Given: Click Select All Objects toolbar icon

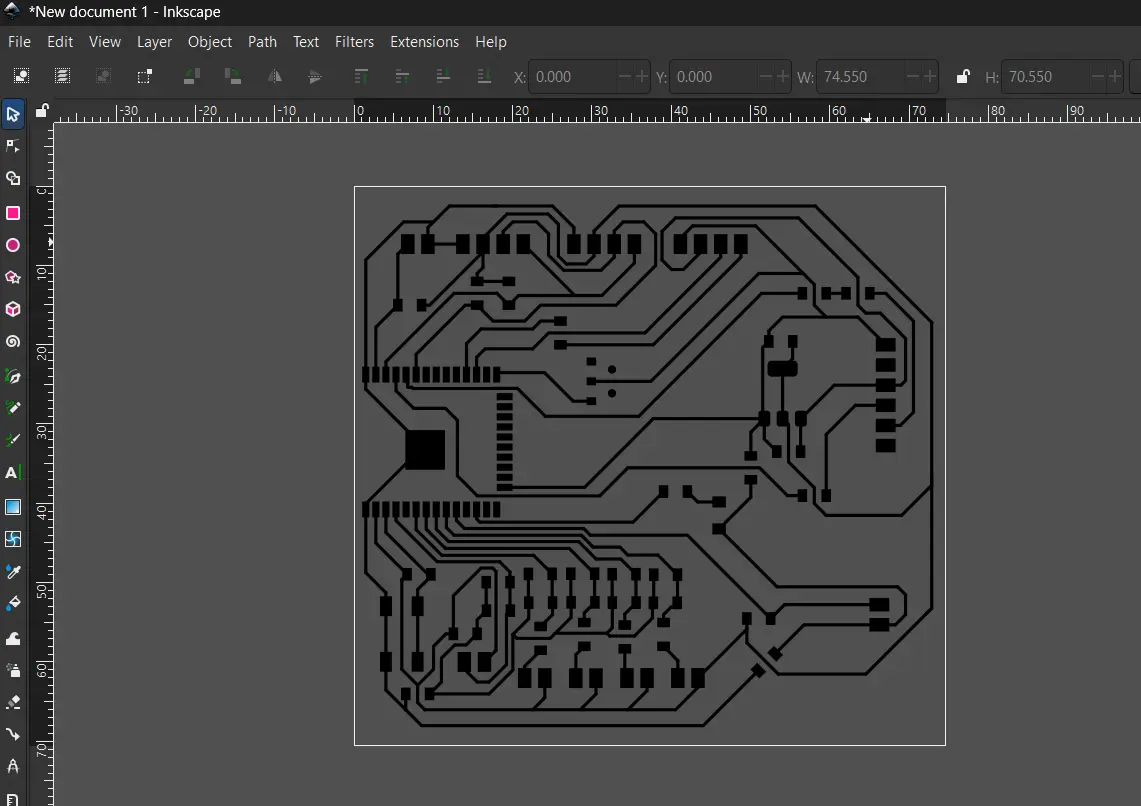Looking at the screenshot, I should point(21,76).
